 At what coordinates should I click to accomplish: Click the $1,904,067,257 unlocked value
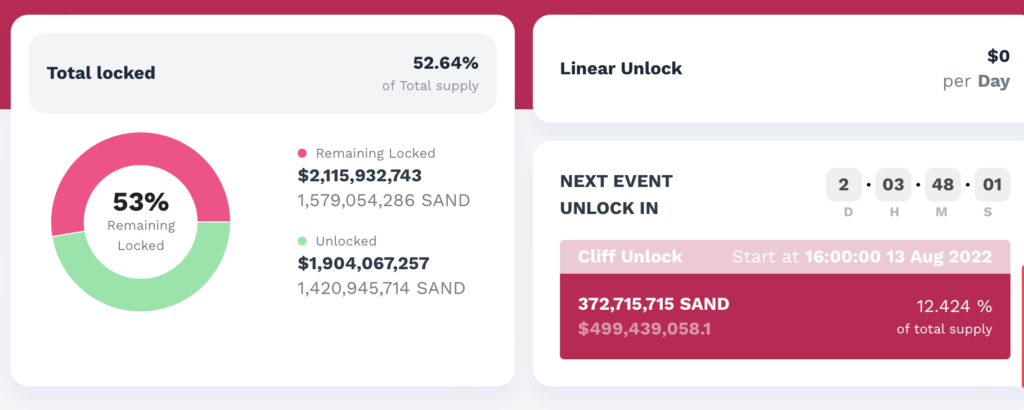click(363, 263)
